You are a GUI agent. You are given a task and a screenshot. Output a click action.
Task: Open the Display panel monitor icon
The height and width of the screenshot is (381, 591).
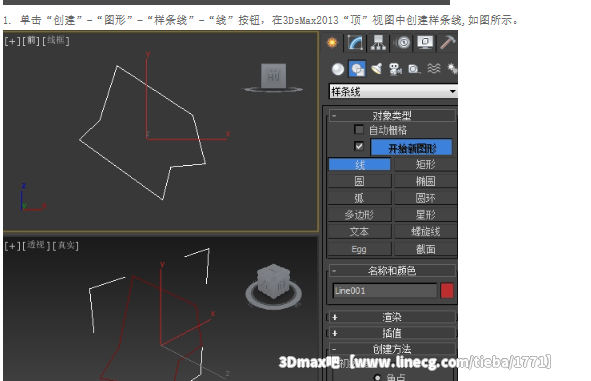425,43
